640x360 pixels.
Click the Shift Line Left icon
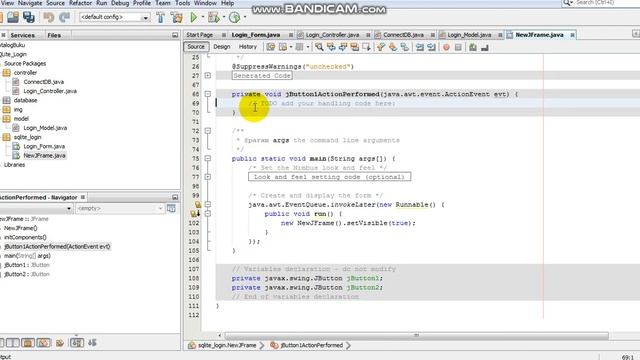coord(420,47)
